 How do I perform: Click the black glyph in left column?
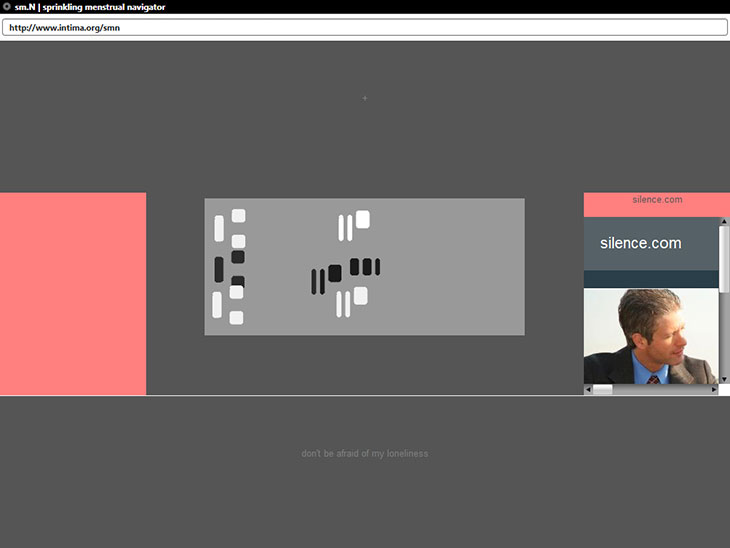click(230, 269)
